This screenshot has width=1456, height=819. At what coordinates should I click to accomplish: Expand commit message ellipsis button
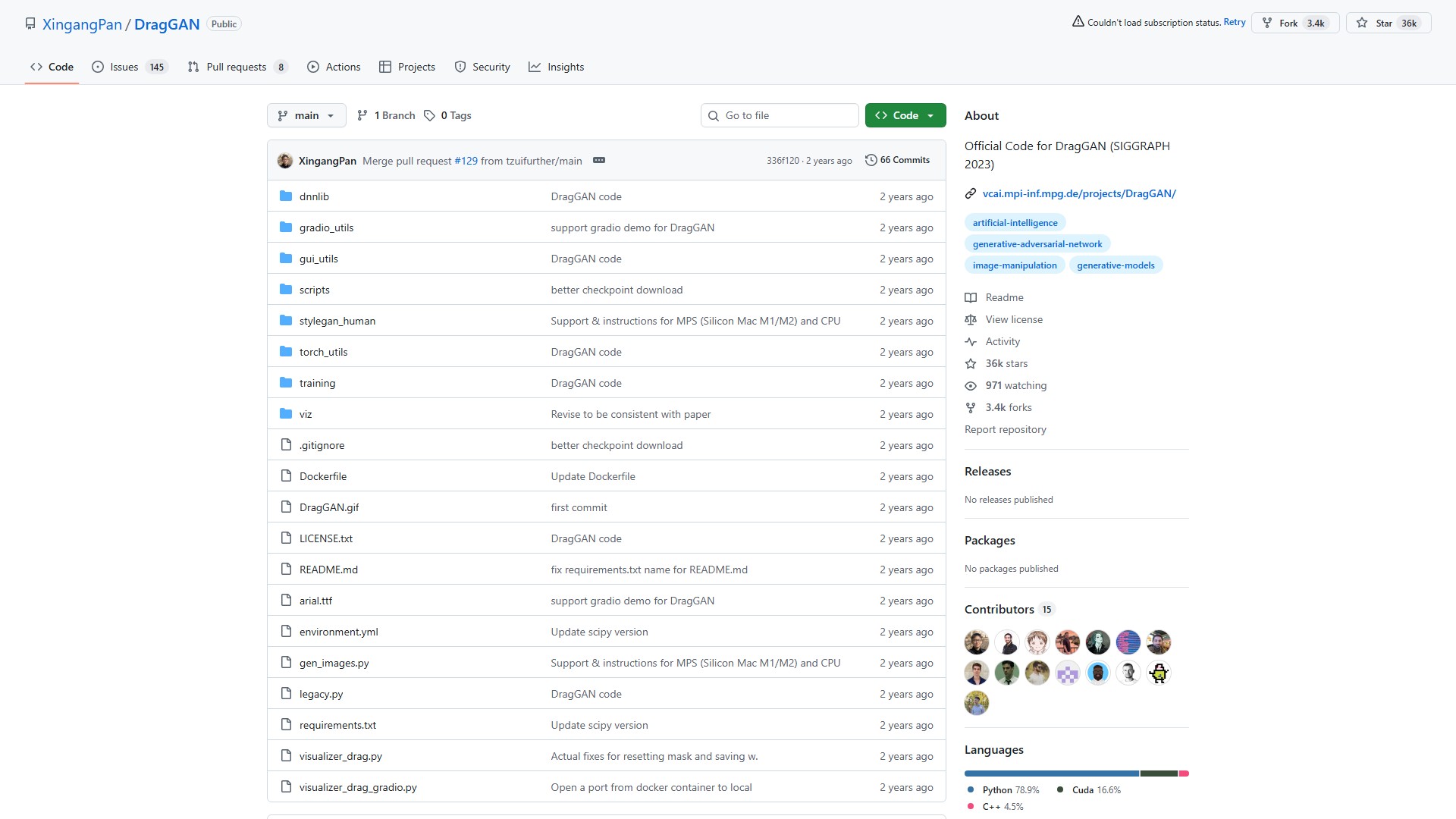coord(599,160)
